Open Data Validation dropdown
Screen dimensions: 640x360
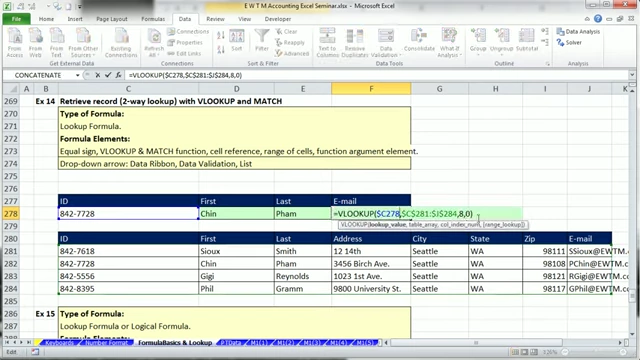click(x=386, y=55)
